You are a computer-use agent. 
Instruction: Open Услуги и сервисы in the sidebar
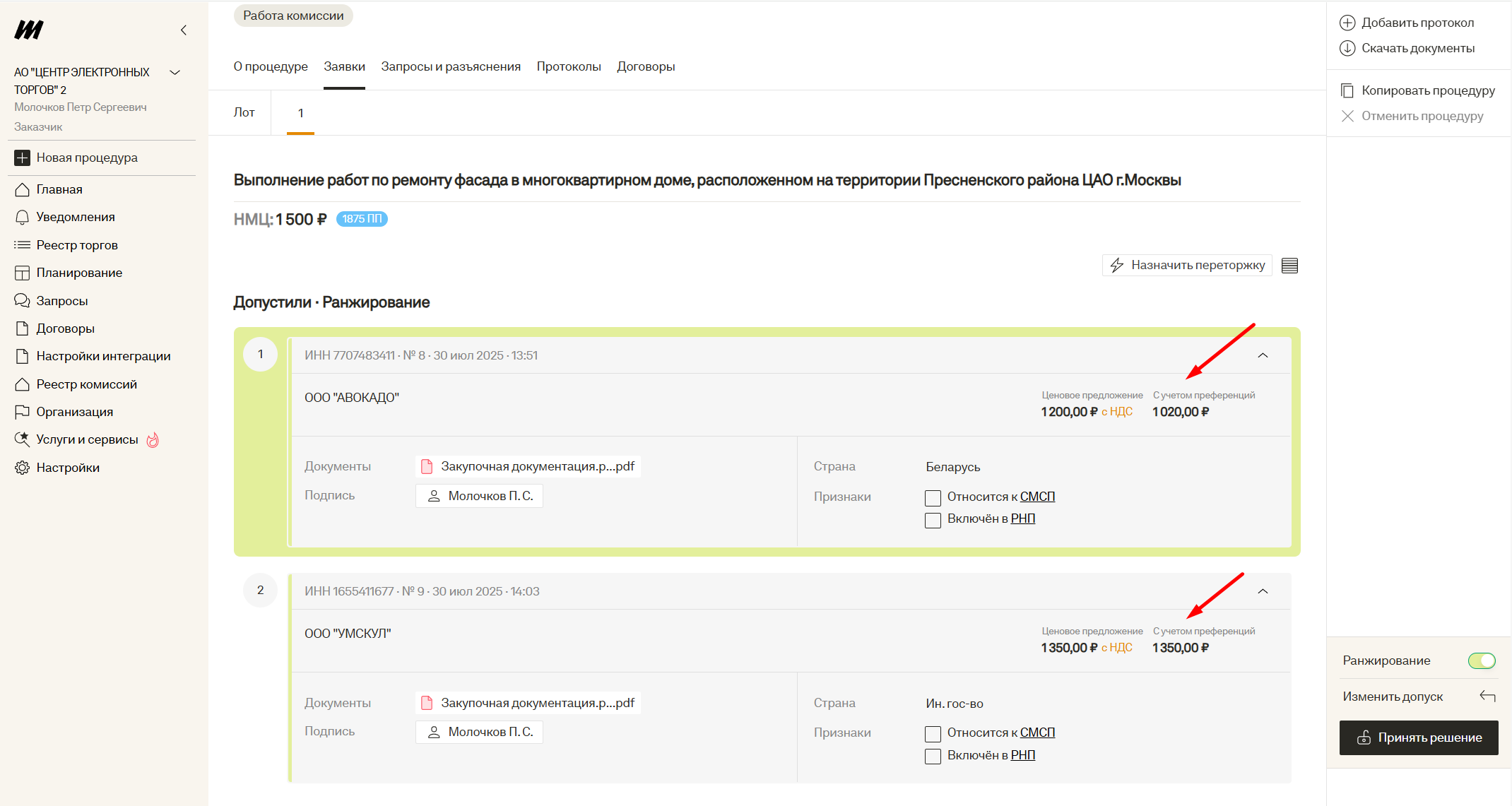(87, 439)
